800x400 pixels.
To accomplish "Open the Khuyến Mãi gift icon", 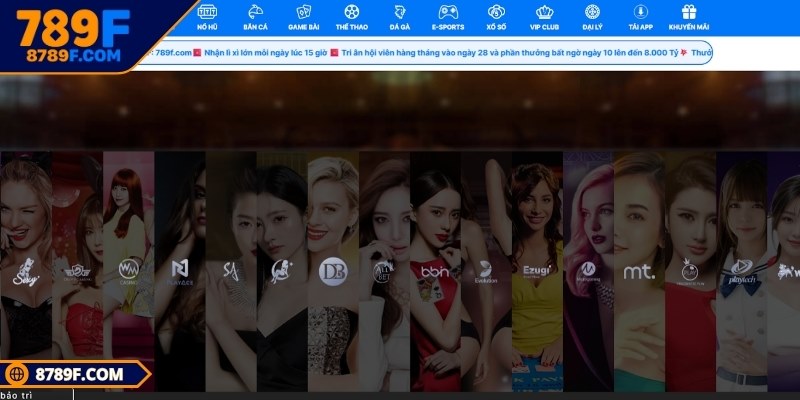I will pyautogui.click(x=689, y=11).
